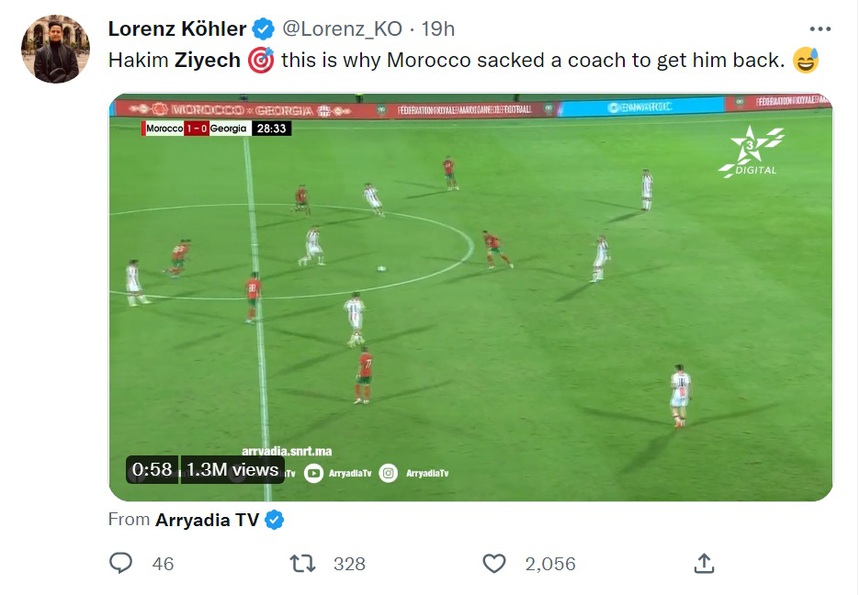The image size is (860, 595).
Task: Click the 0:58 video duration badge
Action: (152, 469)
